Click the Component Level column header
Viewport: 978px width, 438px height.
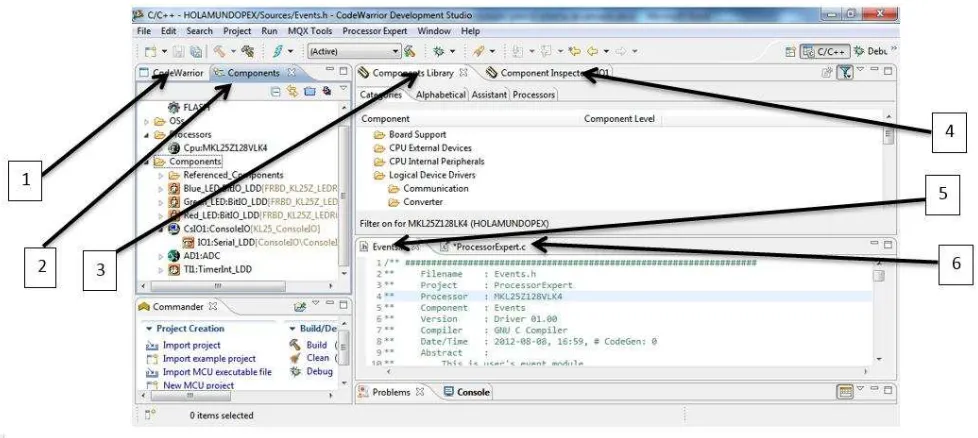pyautogui.click(x=619, y=119)
